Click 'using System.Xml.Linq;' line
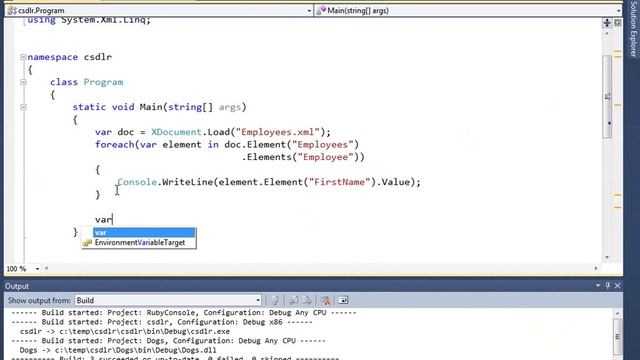Screen dimensions: 640x360 [89, 20]
